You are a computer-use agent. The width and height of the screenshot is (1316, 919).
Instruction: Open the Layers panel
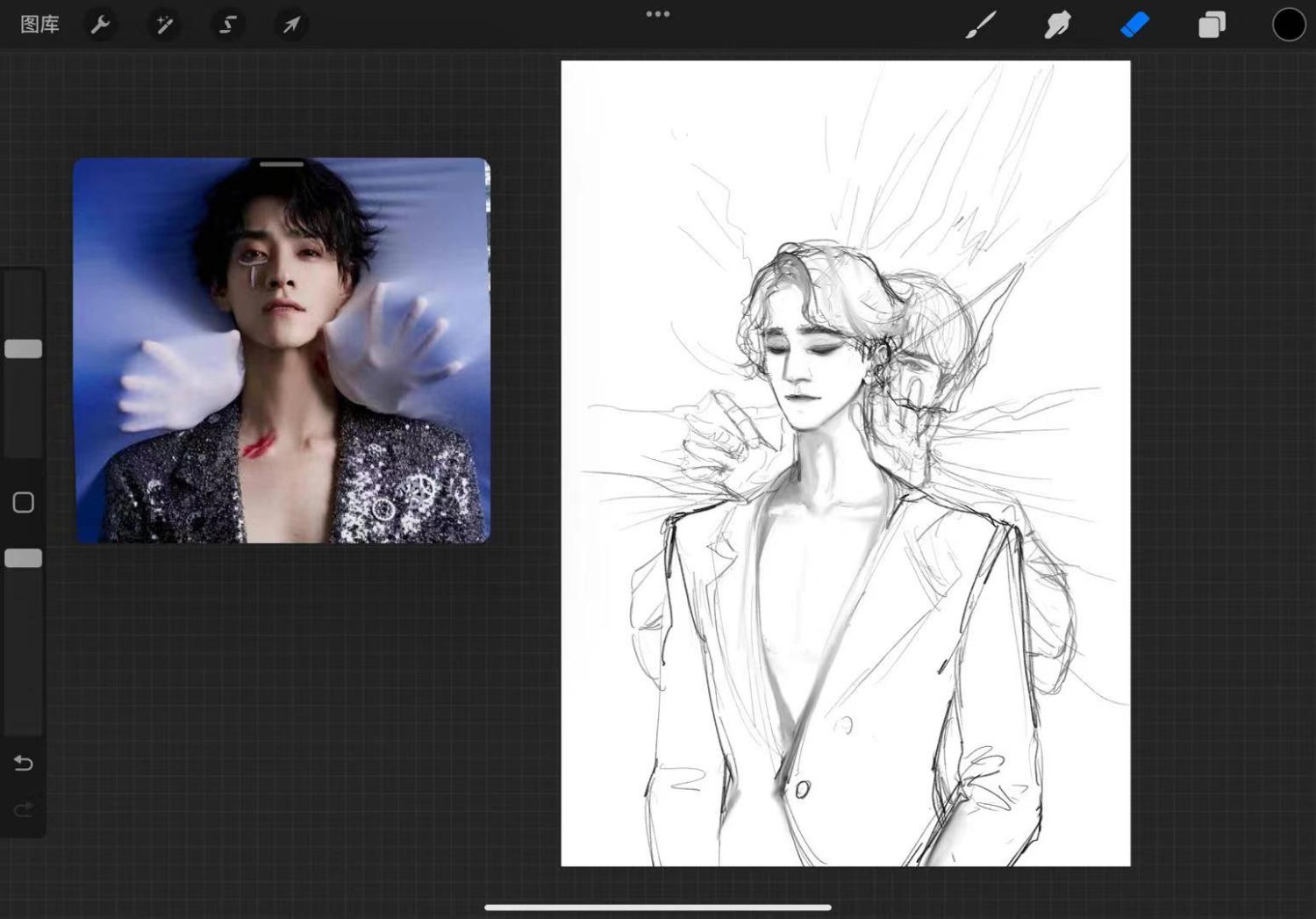click(1212, 25)
